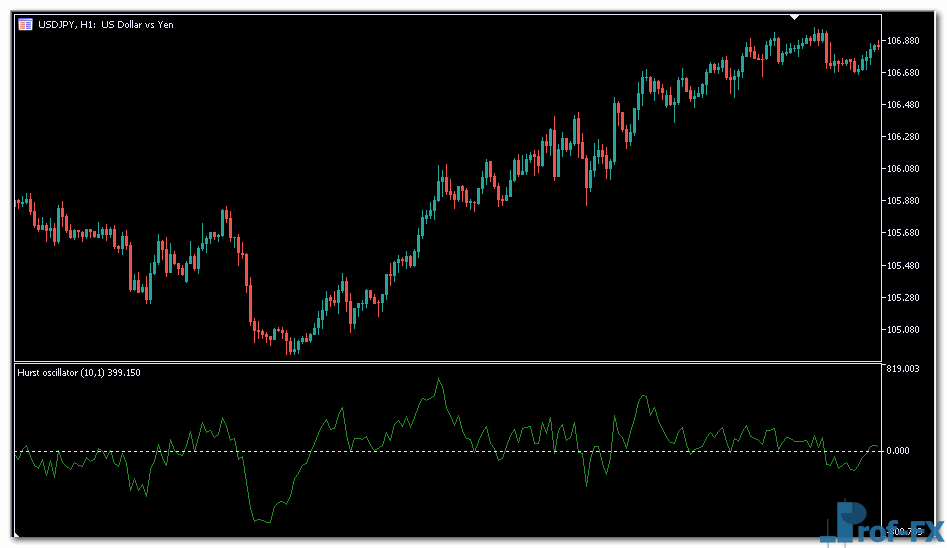Click the chart icon beside USDJPY title
Screen dimensions: 947x548
pos(25,24)
